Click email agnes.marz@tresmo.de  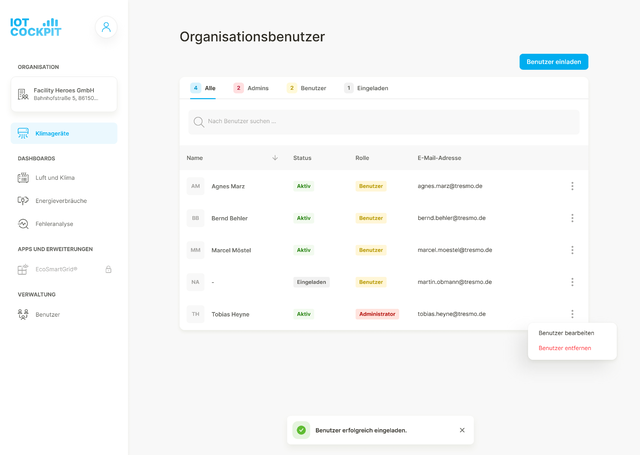pos(450,186)
